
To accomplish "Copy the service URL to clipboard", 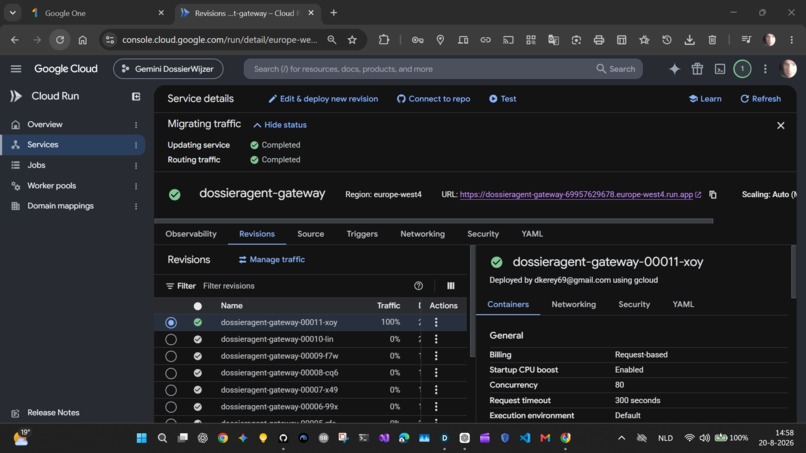I will pyautogui.click(x=713, y=194).
